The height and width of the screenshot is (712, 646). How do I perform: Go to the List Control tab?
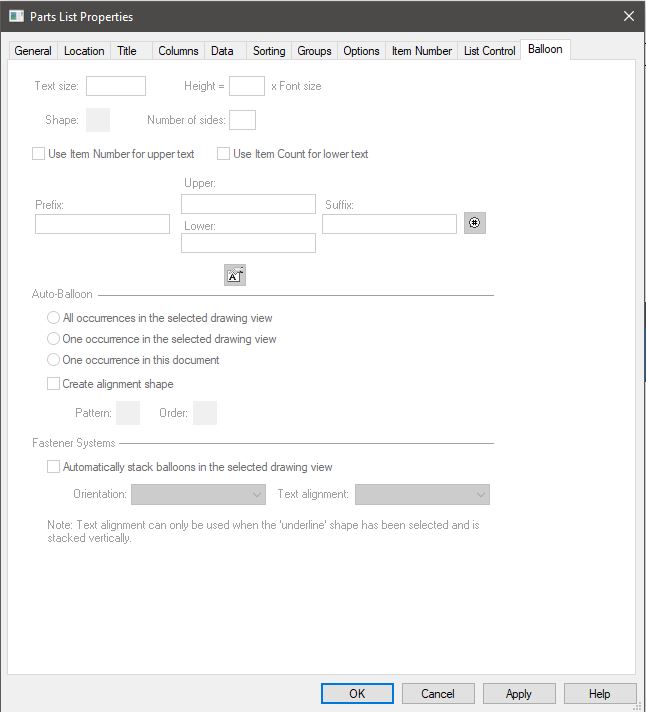489,51
